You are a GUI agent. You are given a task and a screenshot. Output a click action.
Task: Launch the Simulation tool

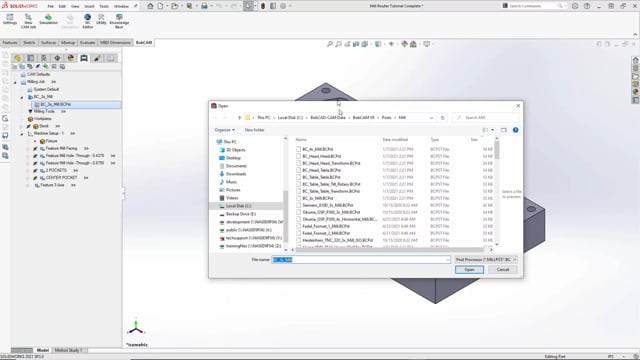48,19
